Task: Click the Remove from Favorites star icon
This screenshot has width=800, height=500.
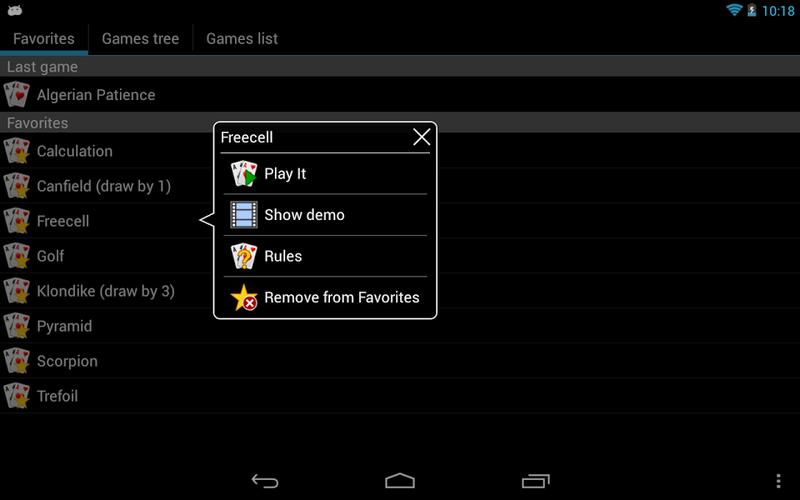Action: click(x=244, y=297)
